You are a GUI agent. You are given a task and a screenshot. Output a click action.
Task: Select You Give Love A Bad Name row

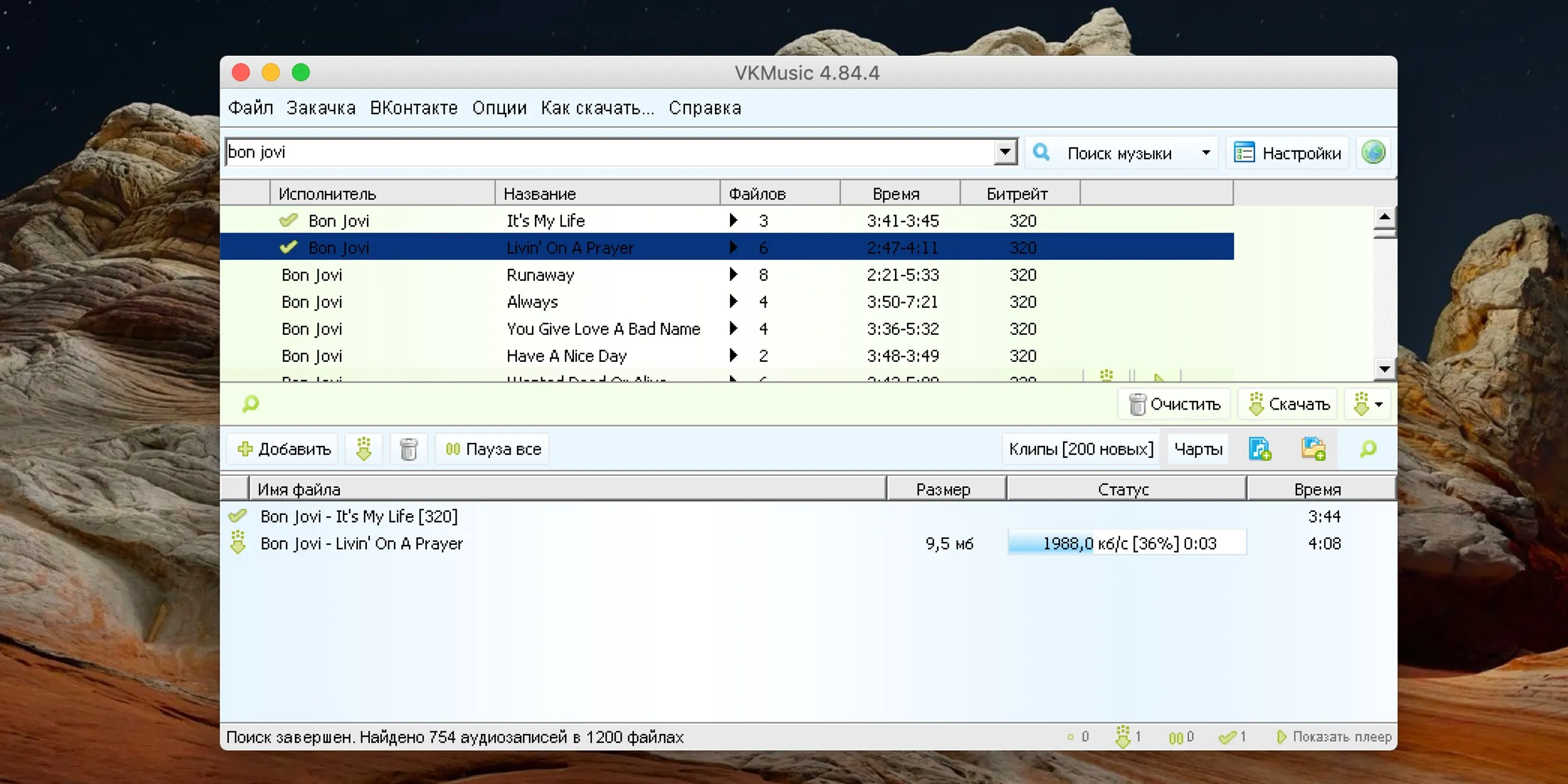pyautogui.click(x=726, y=329)
